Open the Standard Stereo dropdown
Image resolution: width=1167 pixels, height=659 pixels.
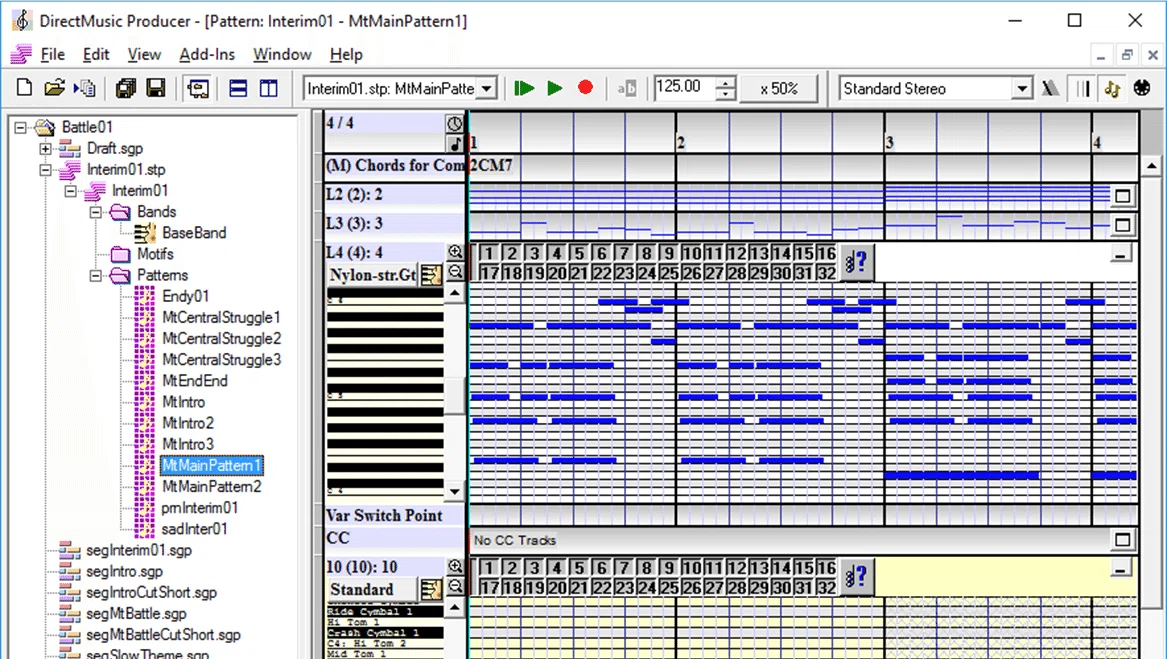point(1023,89)
